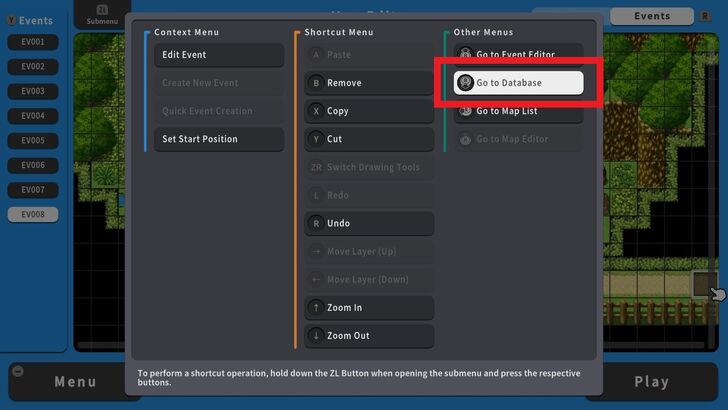Click the Go to Map List icon
This screenshot has width=728, height=410.
(x=465, y=111)
